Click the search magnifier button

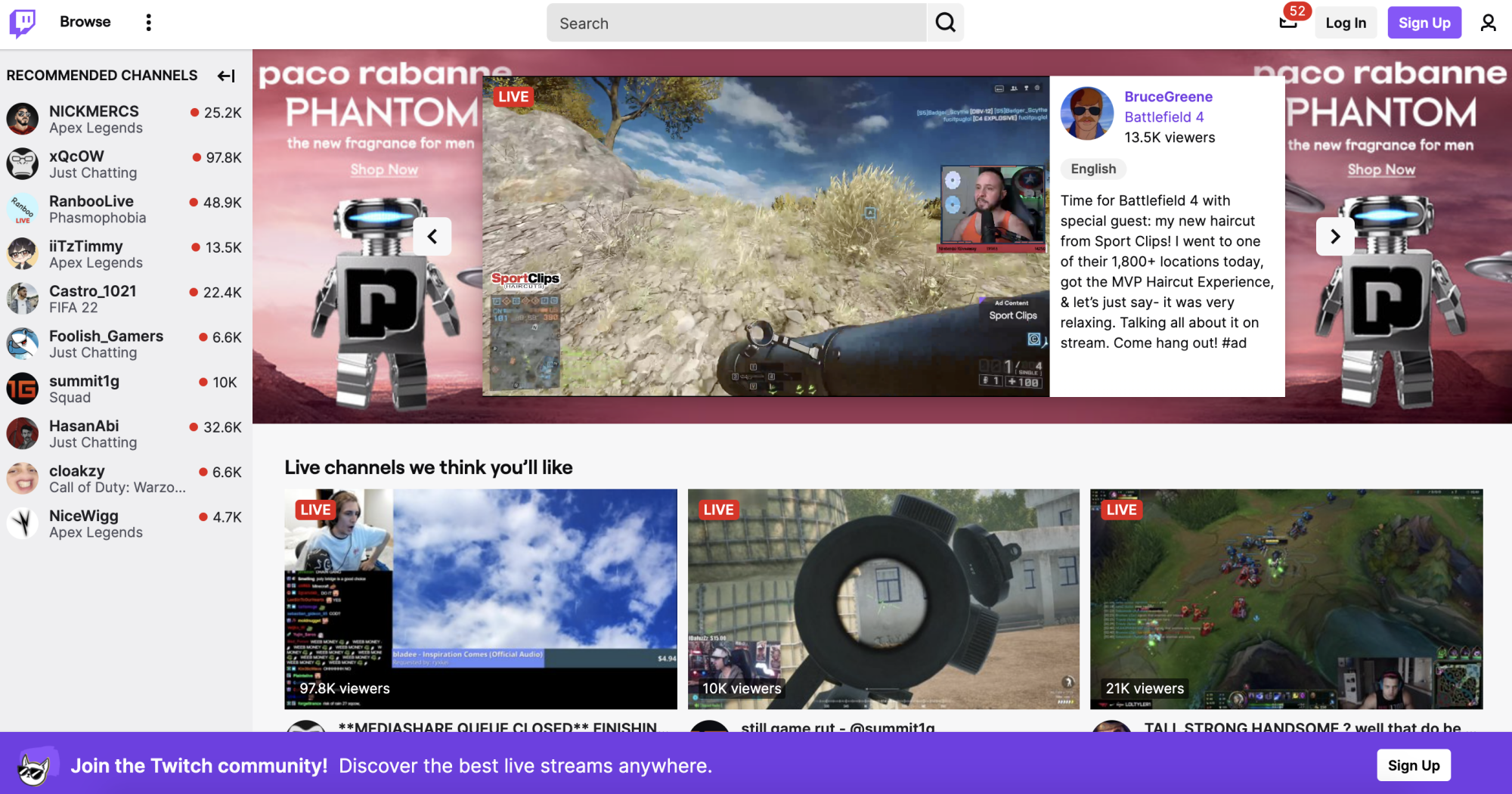pyautogui.click(x=945, y=23)
